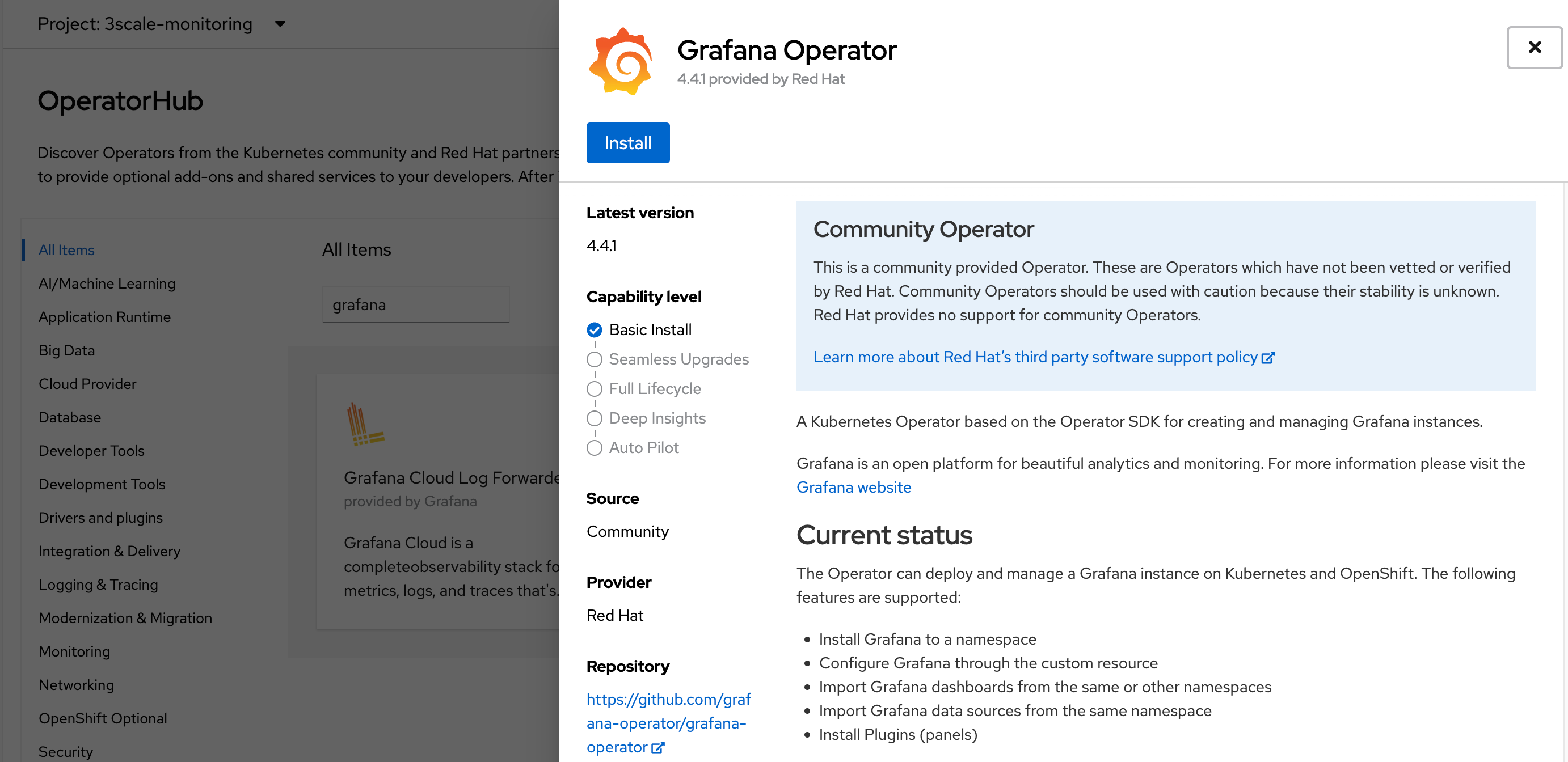1568x762 pixels.
Task: Select the Monitoring category
Action: coord(74,651)
